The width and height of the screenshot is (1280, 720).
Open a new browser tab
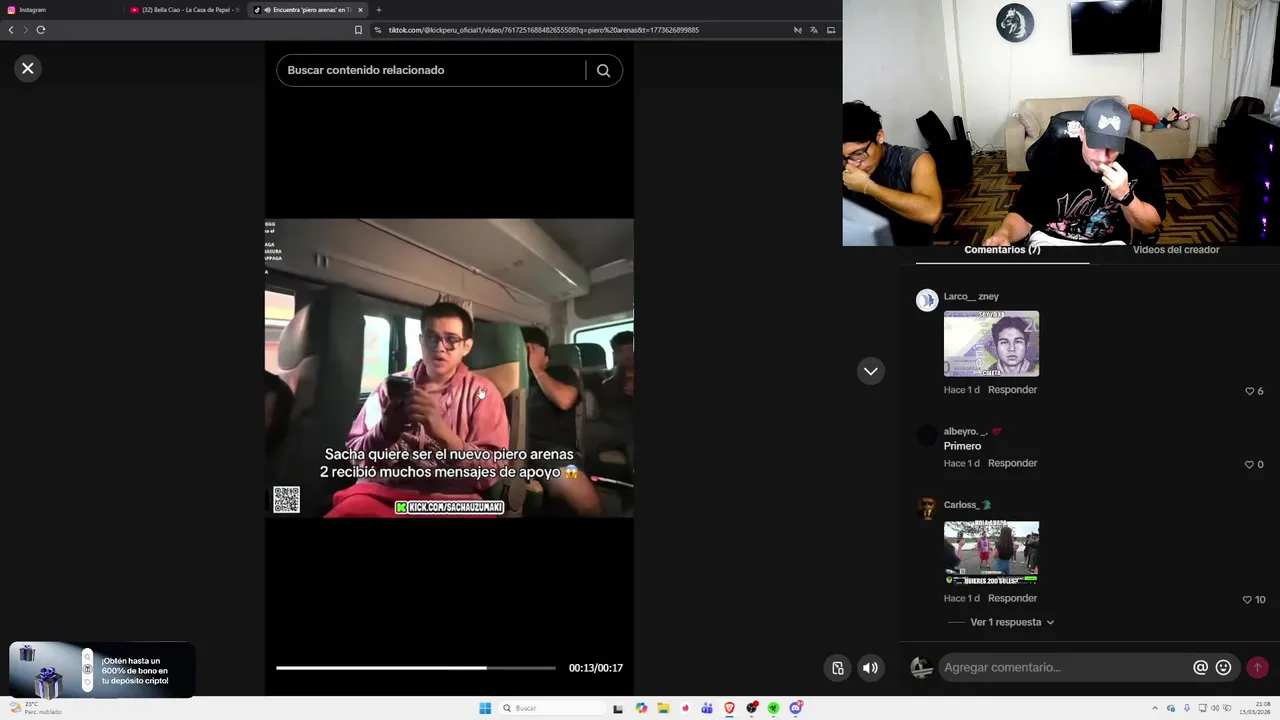379,10
